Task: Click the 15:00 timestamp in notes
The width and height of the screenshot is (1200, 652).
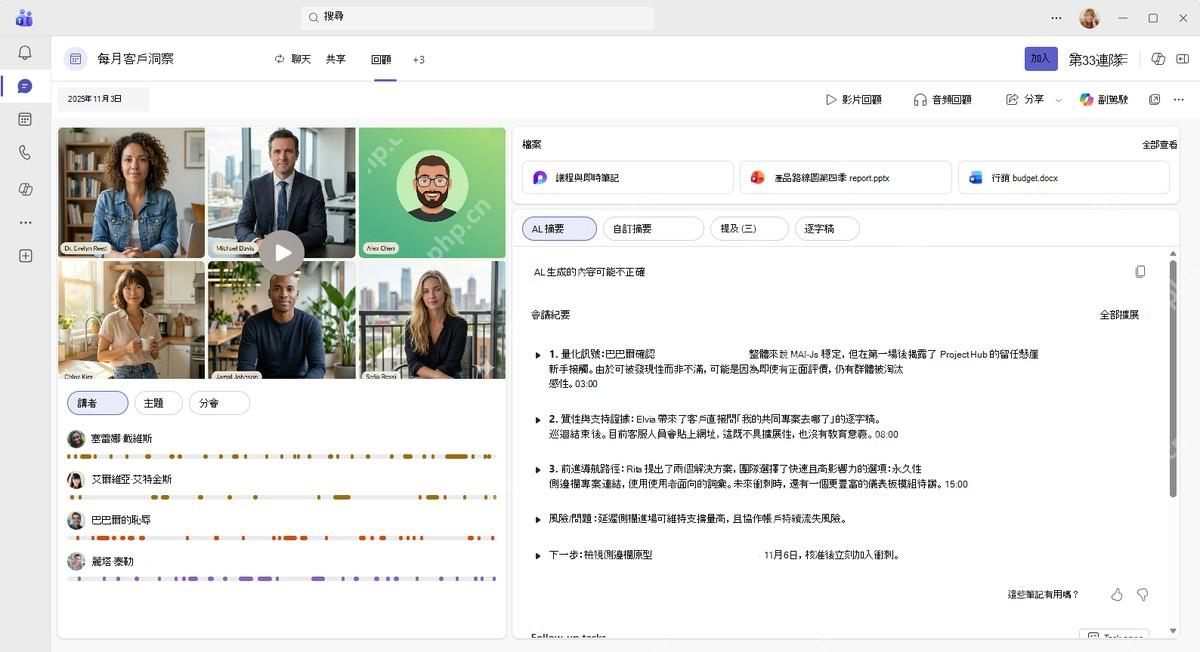Action: point(956,485)
